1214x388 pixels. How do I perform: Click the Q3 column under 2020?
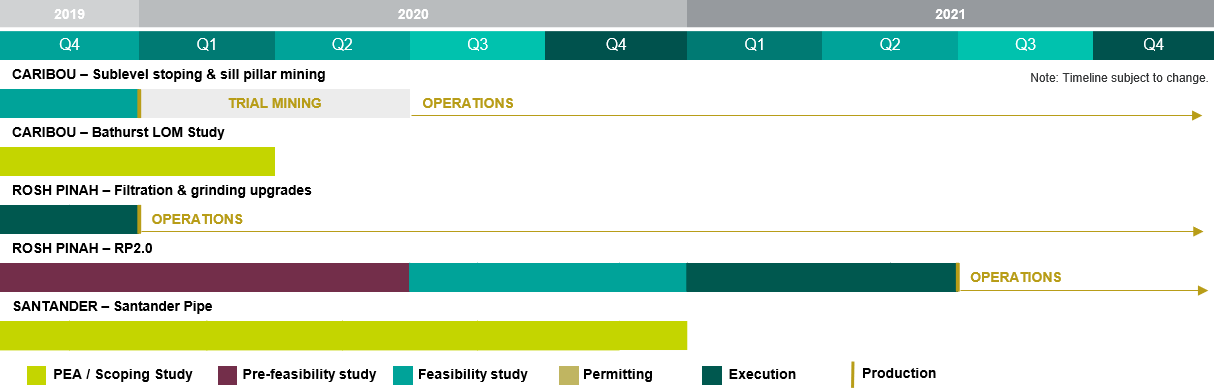click(x=477, y=45)
